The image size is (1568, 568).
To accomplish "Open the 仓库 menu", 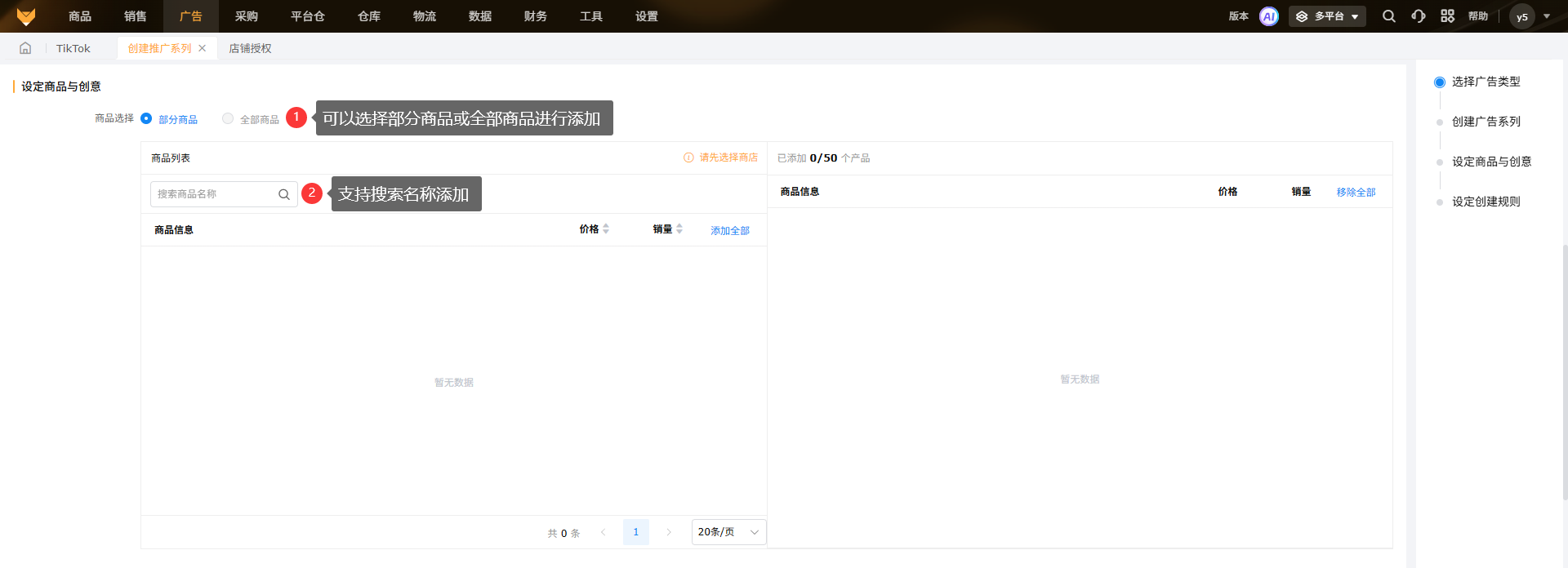I will pos(369,16).
